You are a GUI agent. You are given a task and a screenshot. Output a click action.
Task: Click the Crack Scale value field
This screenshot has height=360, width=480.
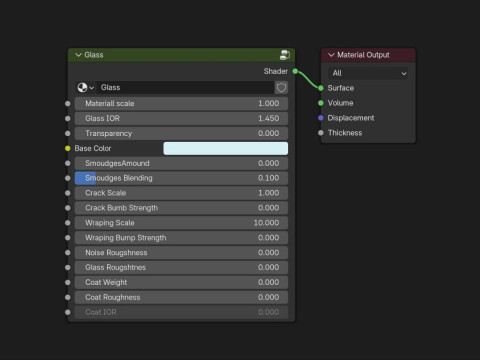click(181, 193)
